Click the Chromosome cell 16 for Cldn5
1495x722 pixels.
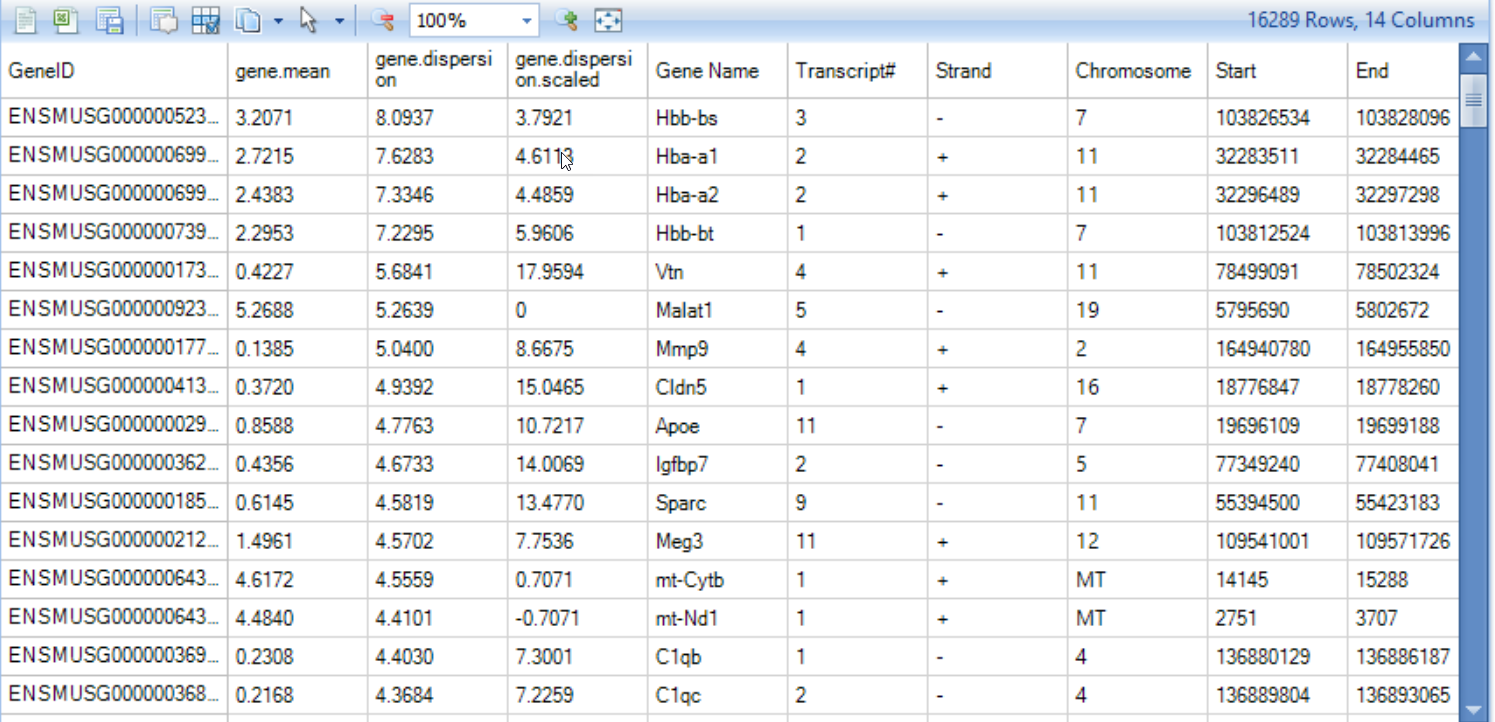point(1137,387)
